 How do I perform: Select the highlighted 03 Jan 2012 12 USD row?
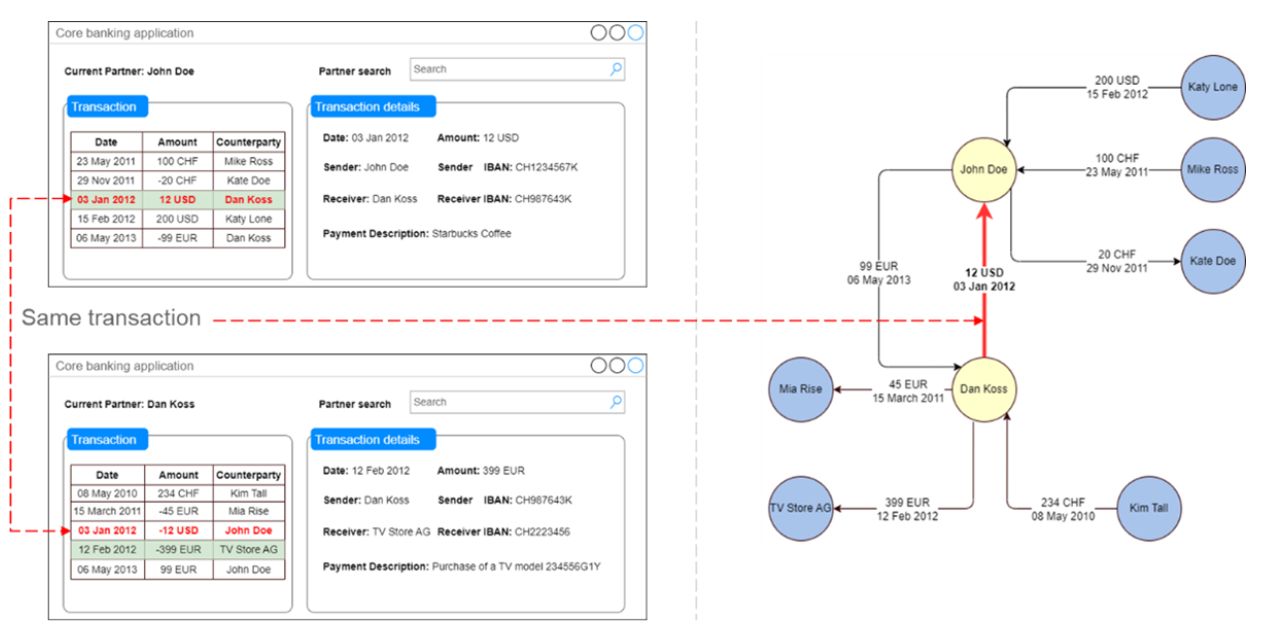pos(177,200)
